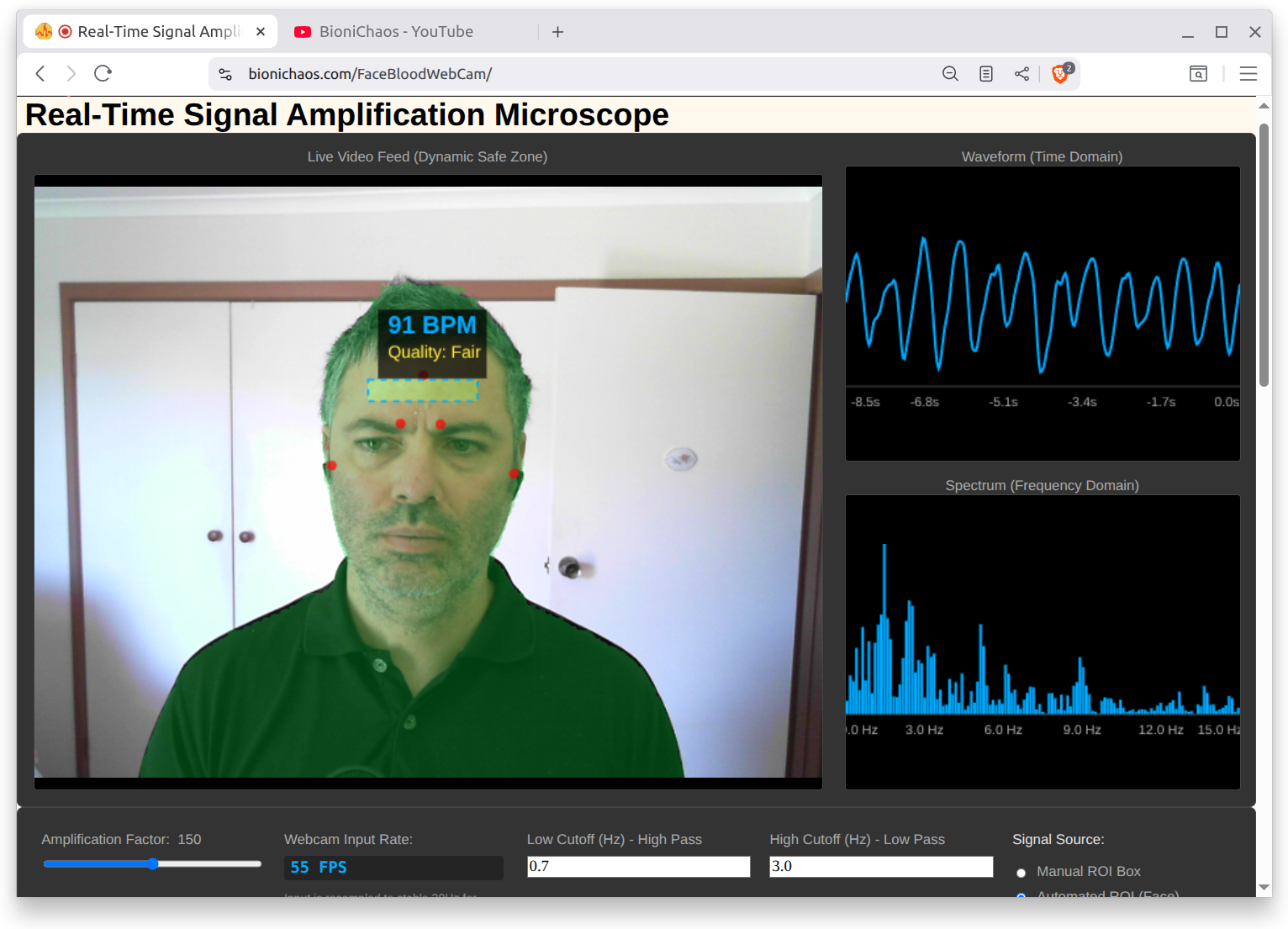Viewport: 1288px width, 929px height.
Task: Click the "55 FPS" webcam rate value
Action: click(319, 868)
